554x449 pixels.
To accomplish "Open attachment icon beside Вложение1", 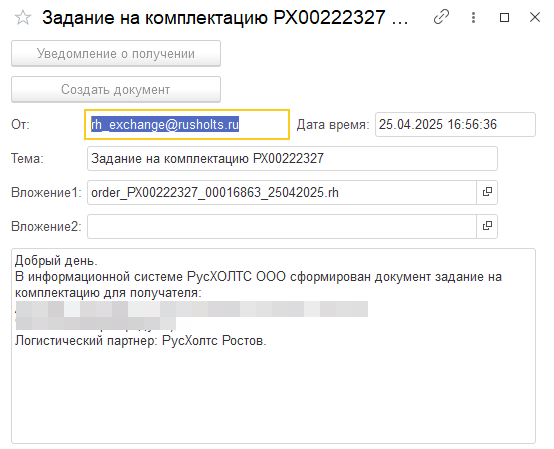I will coord(487,192).
